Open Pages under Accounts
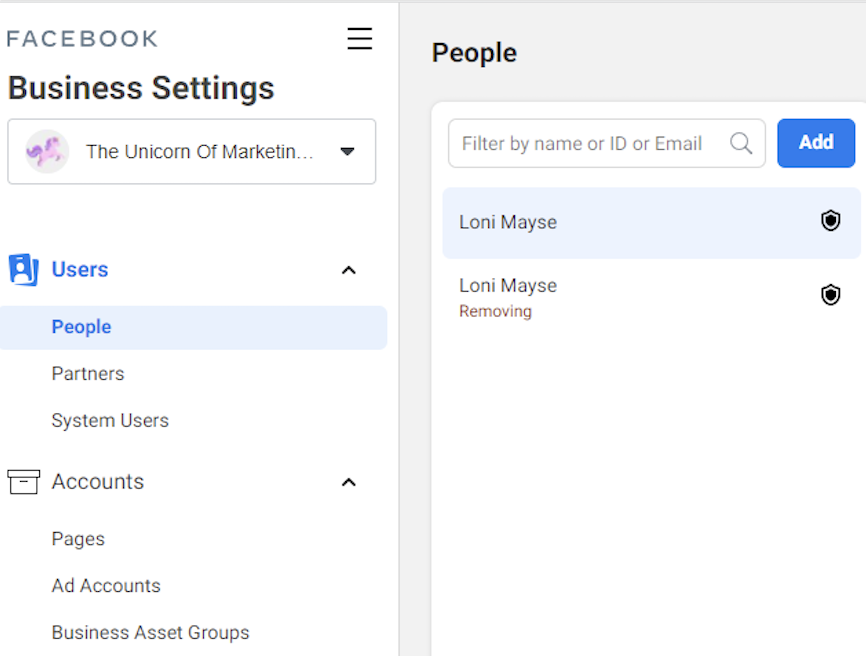This screenshot has height=656, width=866. point(78,539)
